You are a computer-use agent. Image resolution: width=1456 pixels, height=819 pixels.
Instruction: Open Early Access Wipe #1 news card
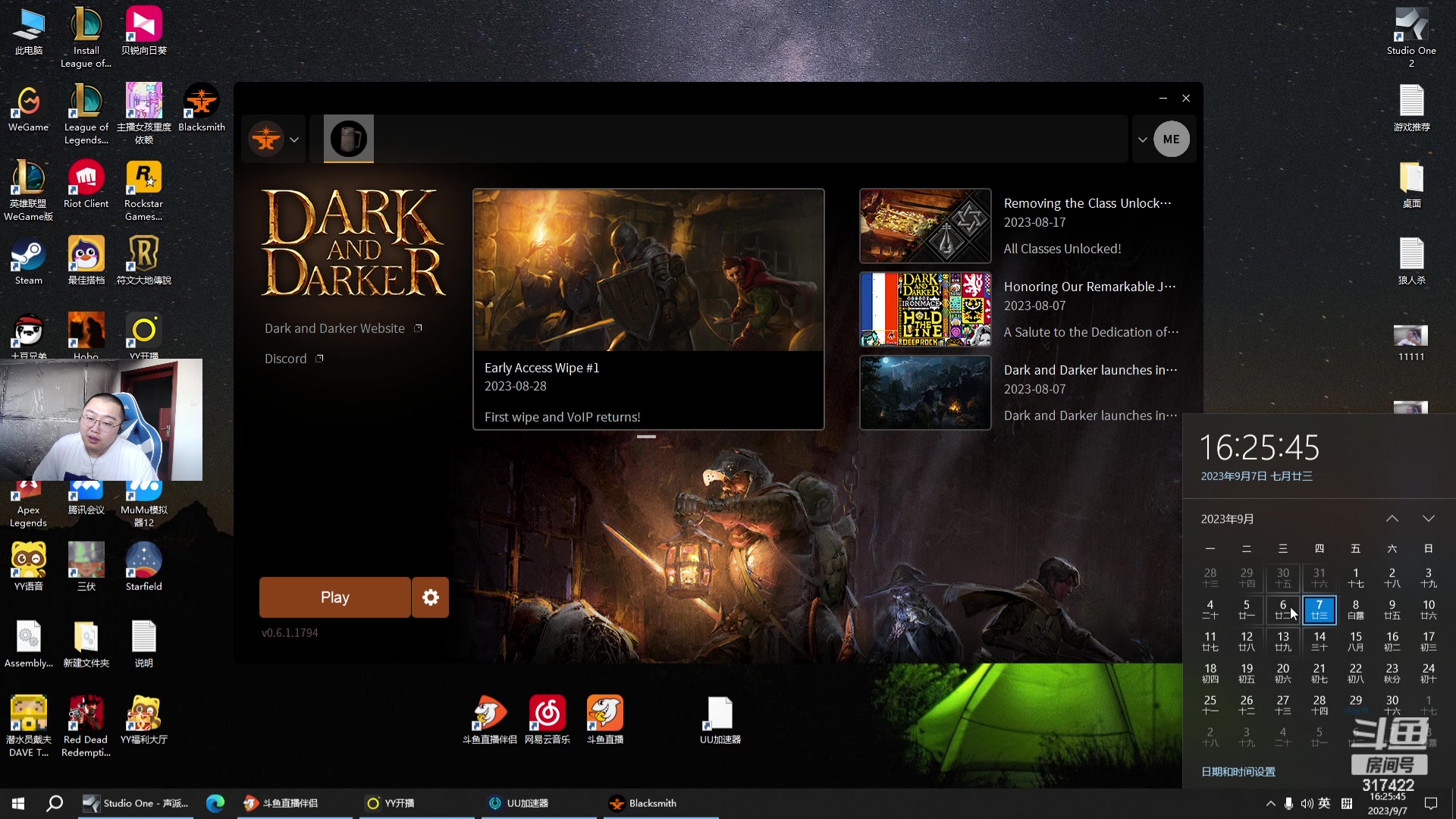coord(648,309)
